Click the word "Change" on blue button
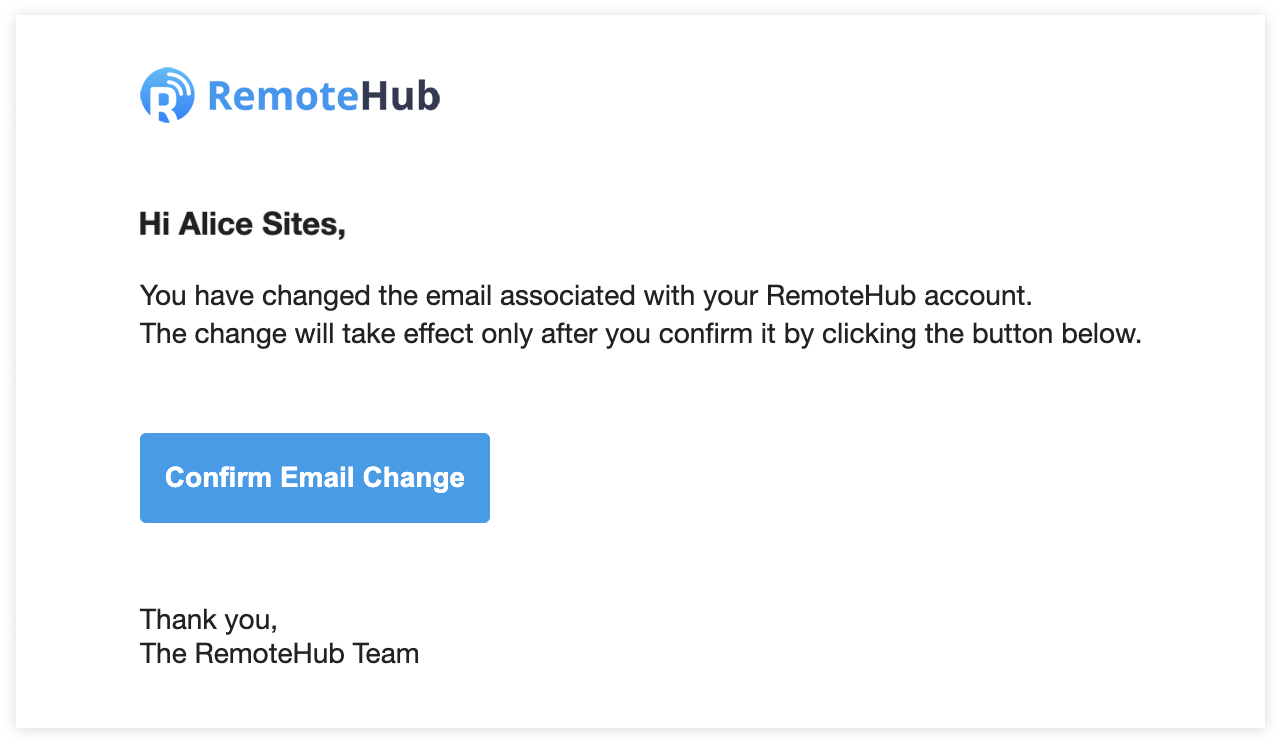Viewport: 1281px width, 745px height. [x=413, y=478]
